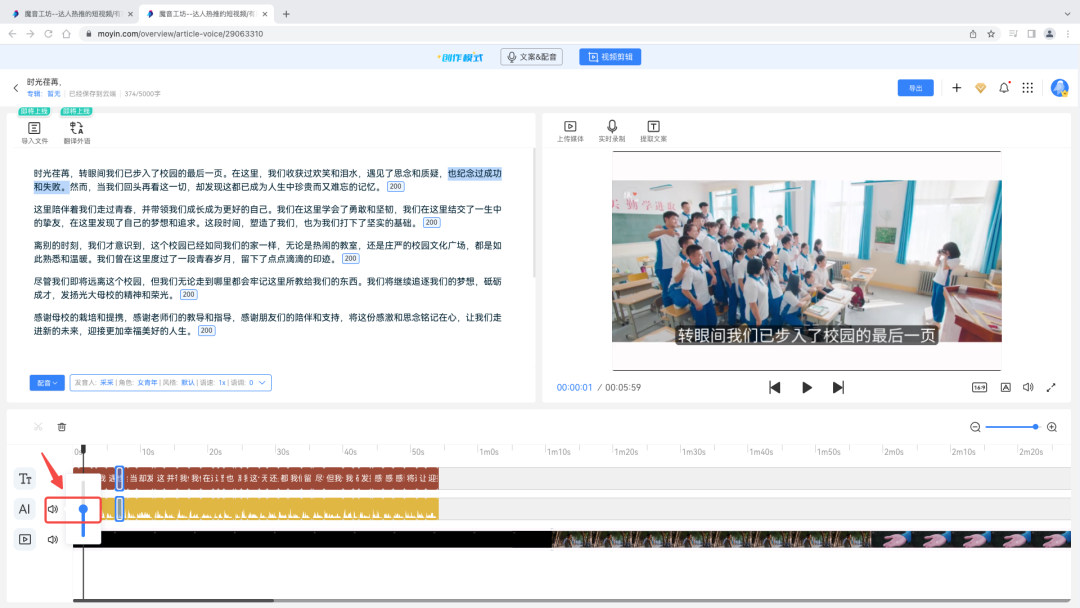This screenshot has height=608, width=1080.
Task: Open the 配音 dropdown button
Action: 47,383
